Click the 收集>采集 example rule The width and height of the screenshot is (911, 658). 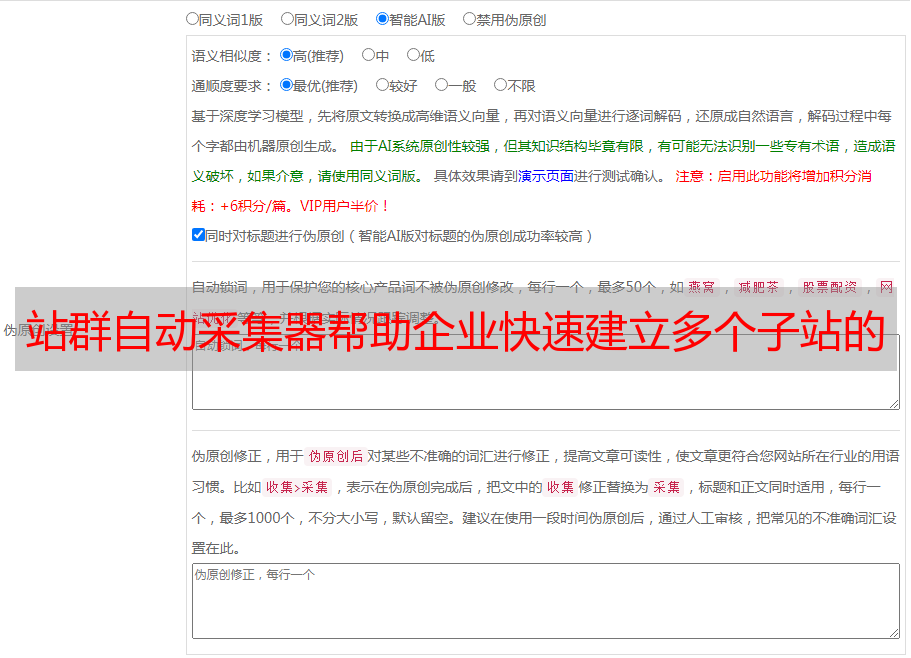pyautogui.click(x=297, y=487)
